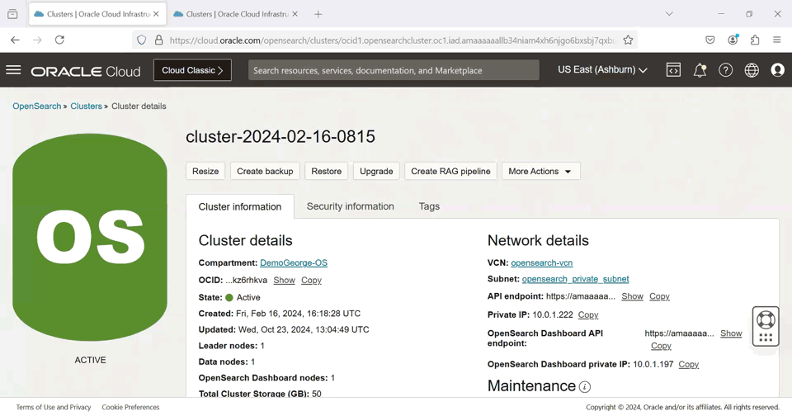The height and width of the screenshot is (416, 792).
Task: Click the Maintenance info icon
Action: pos(584,387)
